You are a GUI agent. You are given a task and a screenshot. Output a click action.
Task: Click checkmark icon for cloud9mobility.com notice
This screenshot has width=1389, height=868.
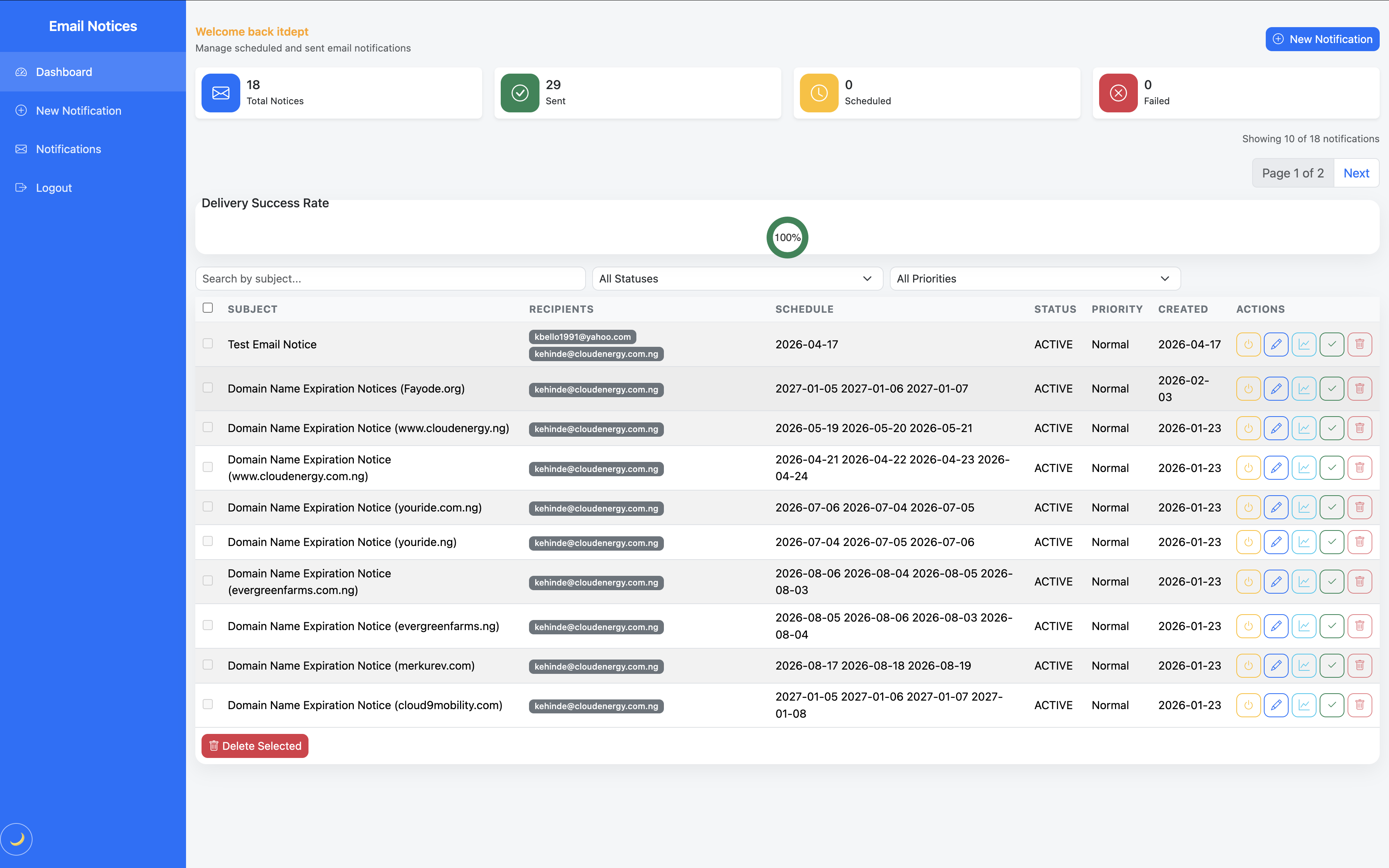1332,706
